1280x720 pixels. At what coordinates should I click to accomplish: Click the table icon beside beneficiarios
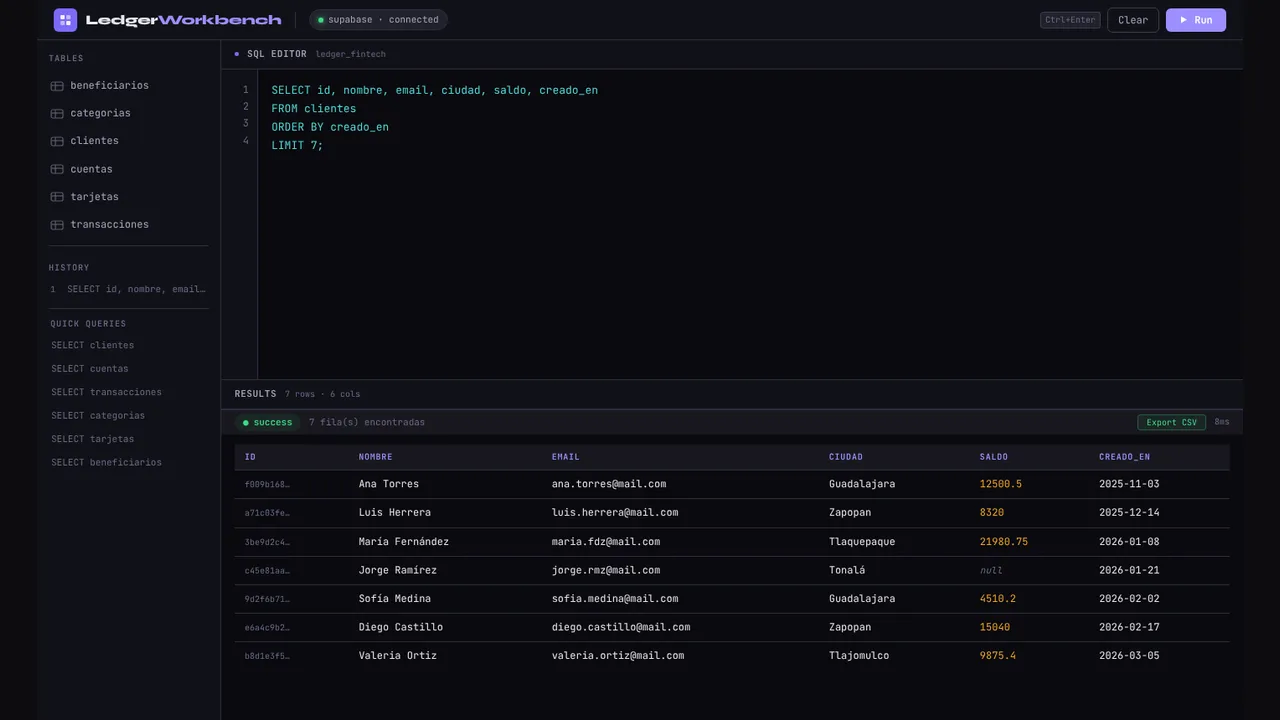tap(57, 86)
